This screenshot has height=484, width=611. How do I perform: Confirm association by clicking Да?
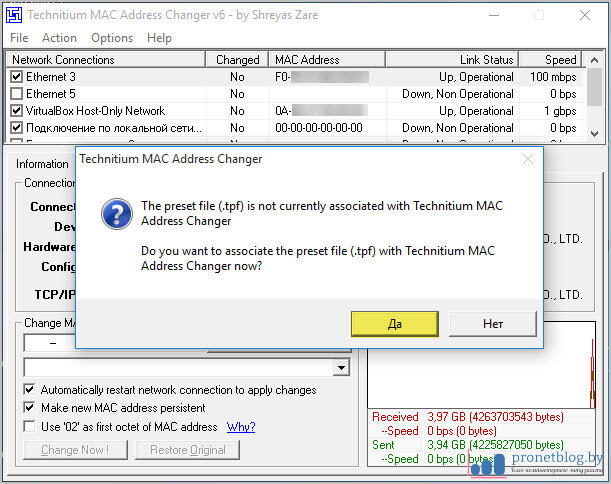click(x=395, y=324)
